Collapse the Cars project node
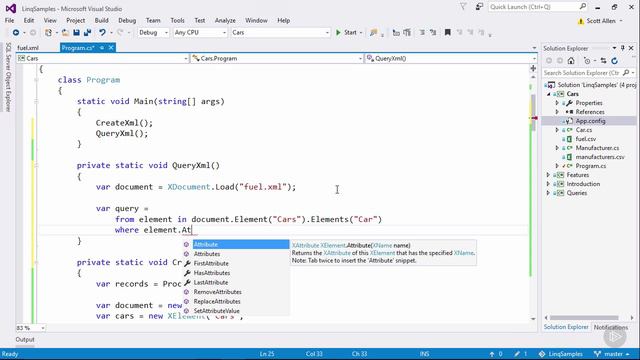 pos(548,94)
